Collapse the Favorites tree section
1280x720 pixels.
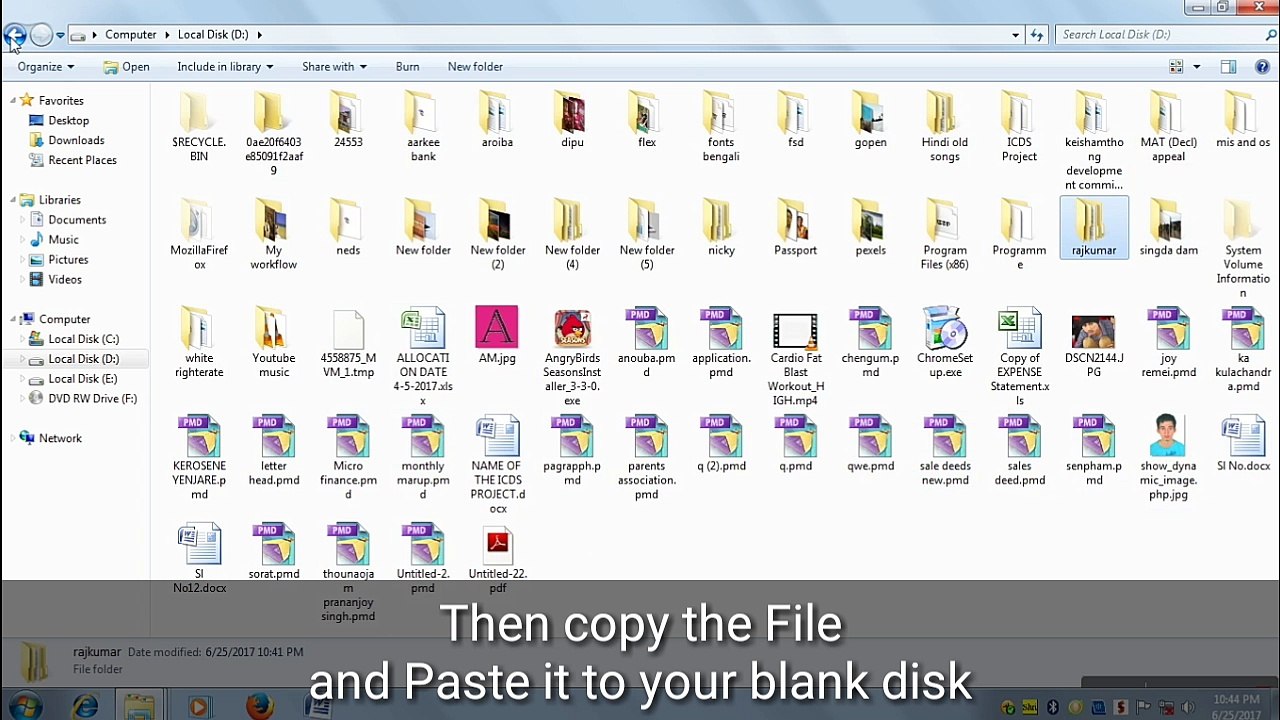click(x=13, y=101)
